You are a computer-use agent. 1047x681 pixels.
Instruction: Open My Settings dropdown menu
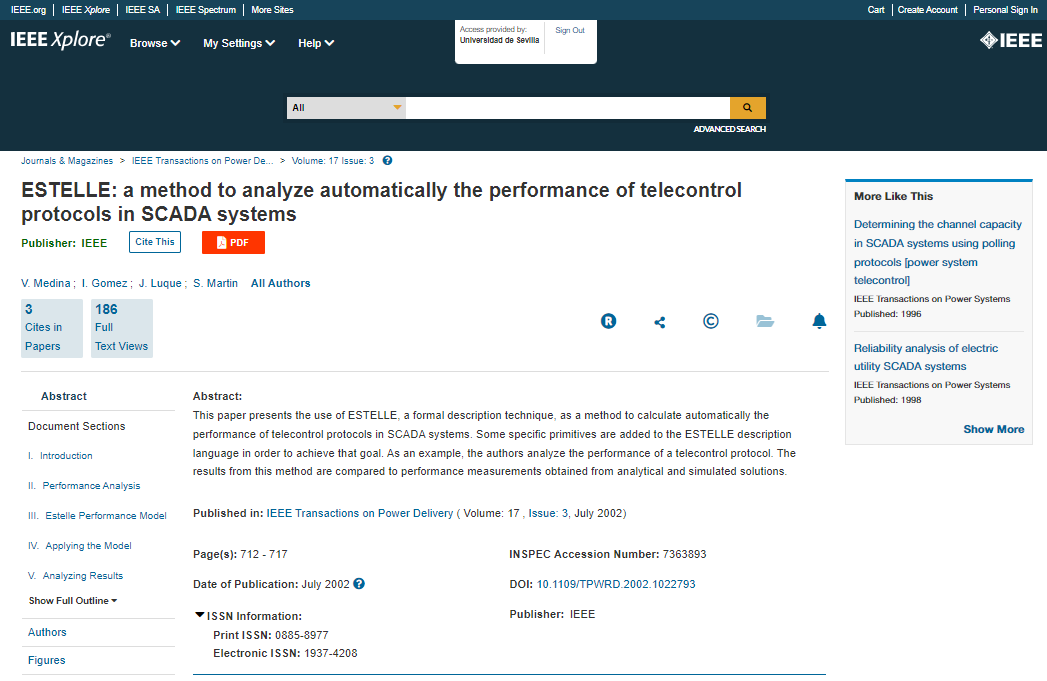point(239,43)
